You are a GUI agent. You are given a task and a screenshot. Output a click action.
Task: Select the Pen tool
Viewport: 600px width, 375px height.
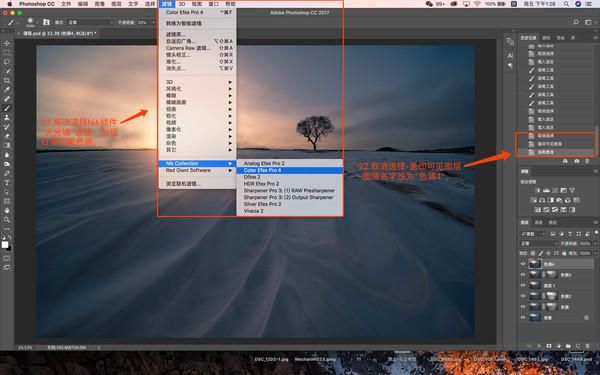(x=7, y=173)
